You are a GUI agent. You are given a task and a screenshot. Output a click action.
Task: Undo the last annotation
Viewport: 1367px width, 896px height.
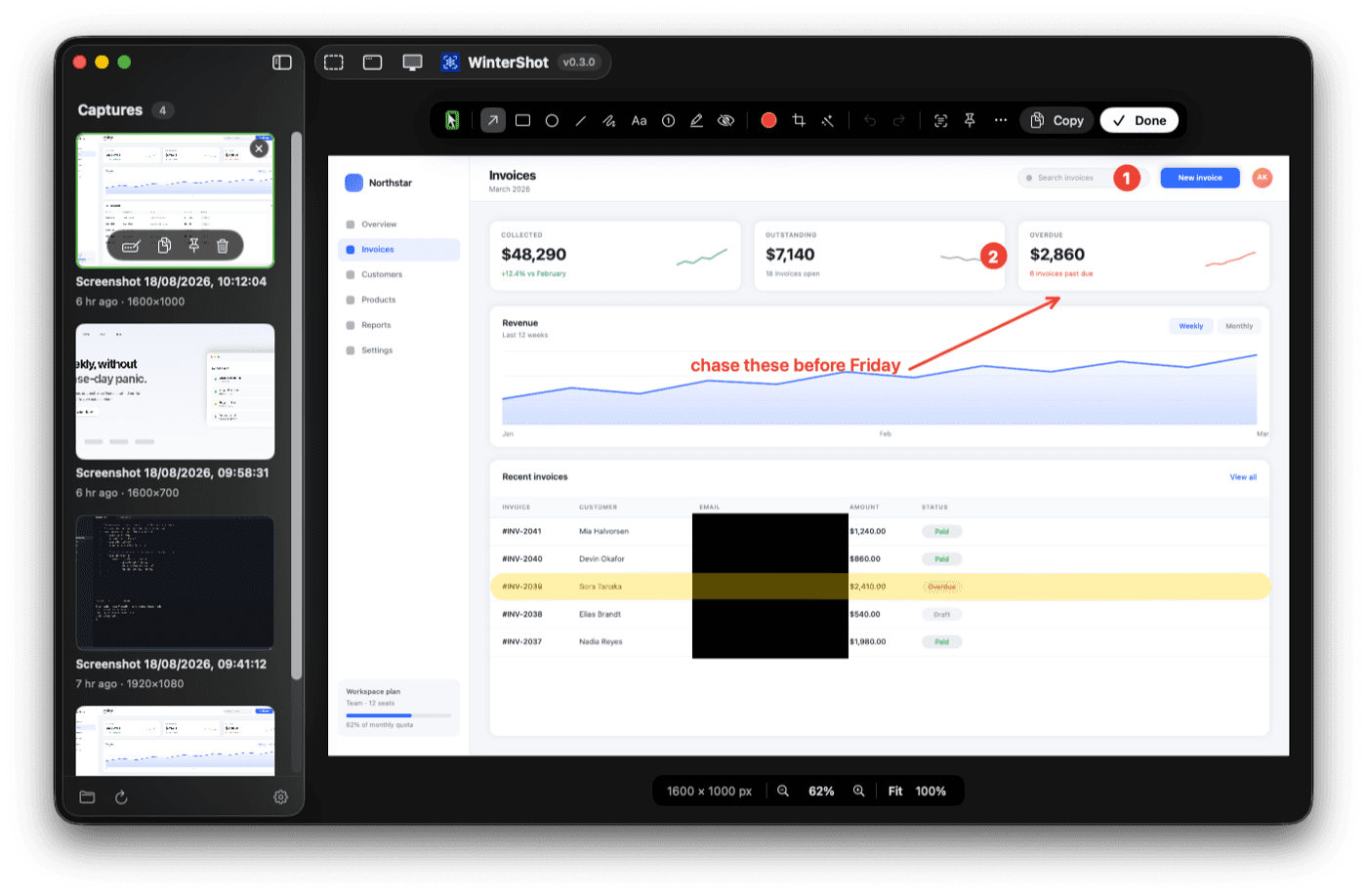point(870,120)
